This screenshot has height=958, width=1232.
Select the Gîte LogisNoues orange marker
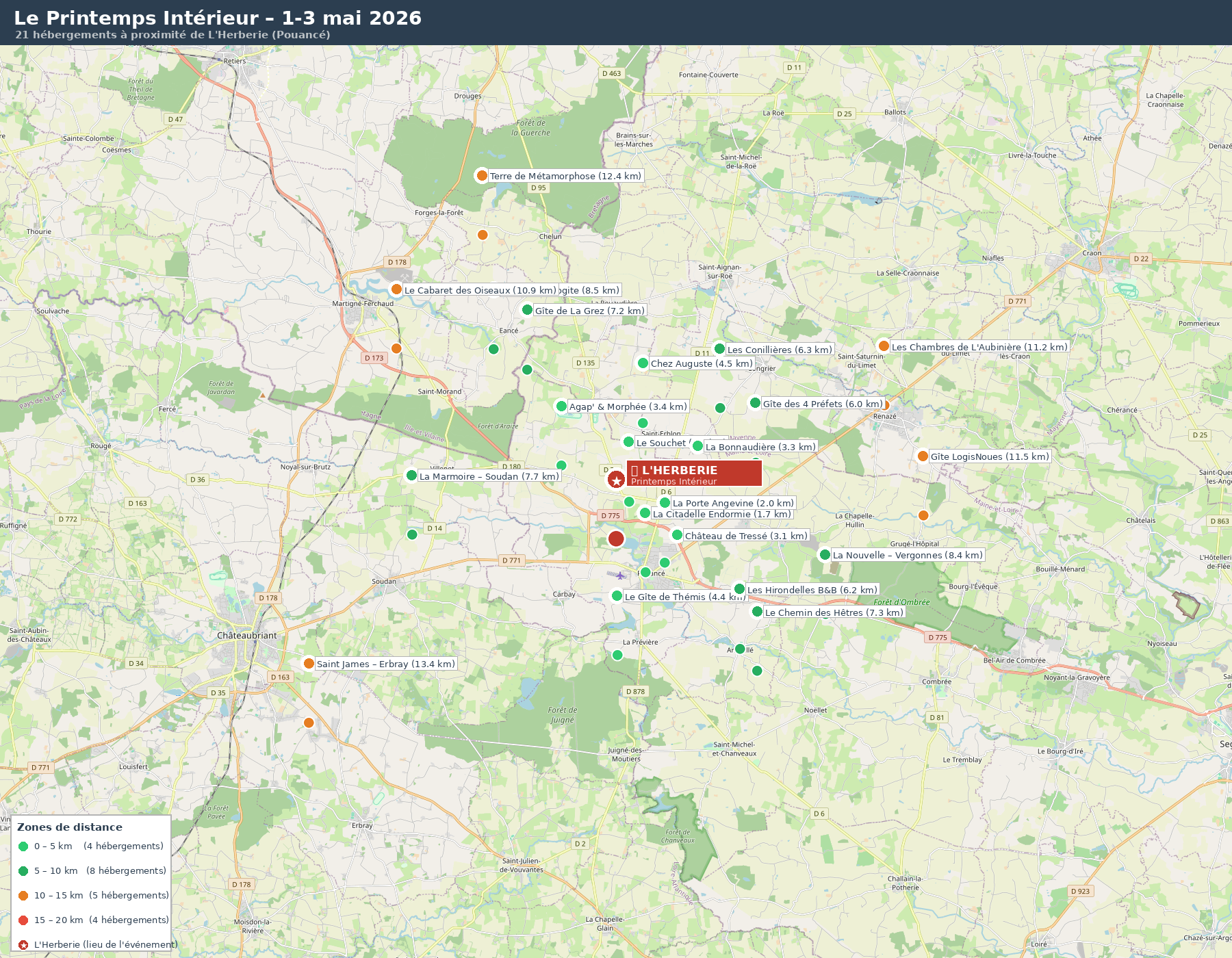tap(923, 456)
